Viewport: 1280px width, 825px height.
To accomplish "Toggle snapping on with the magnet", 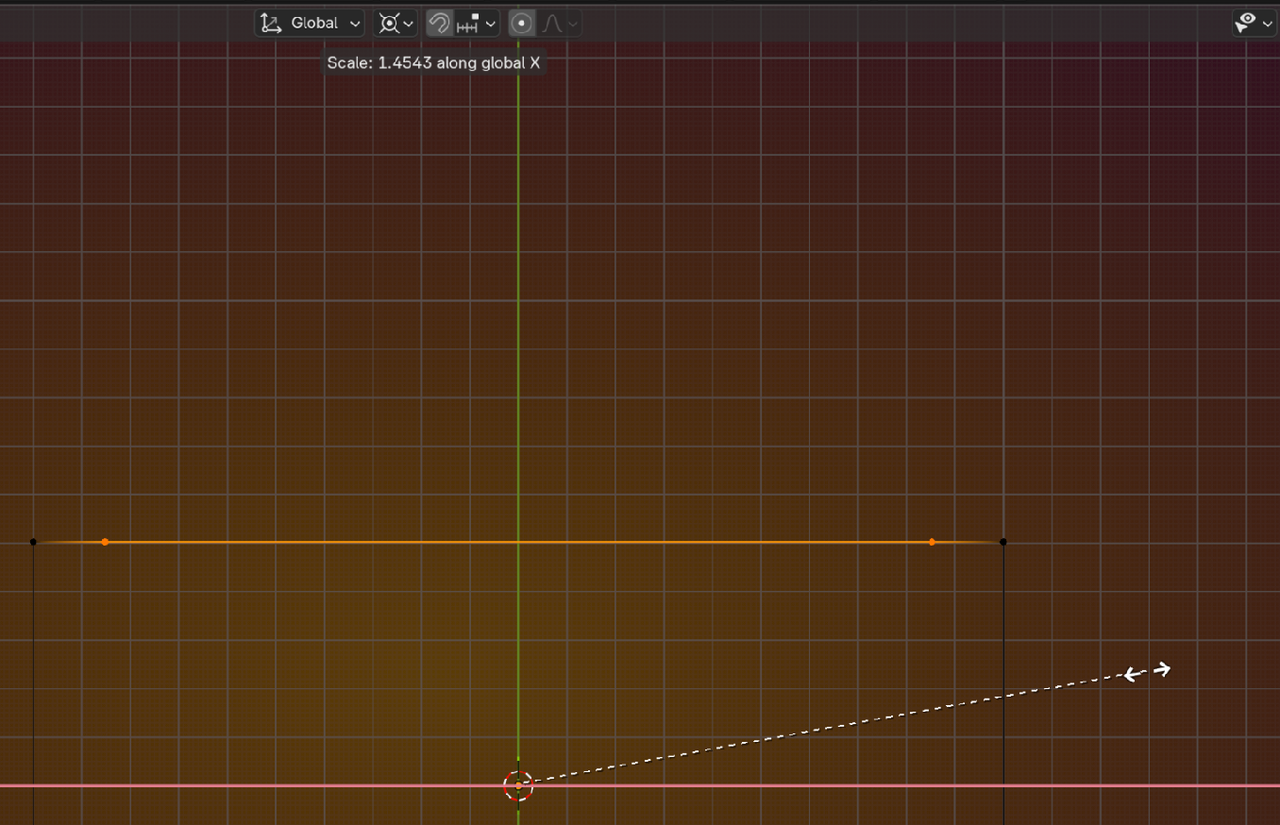I will click(440, 23).
